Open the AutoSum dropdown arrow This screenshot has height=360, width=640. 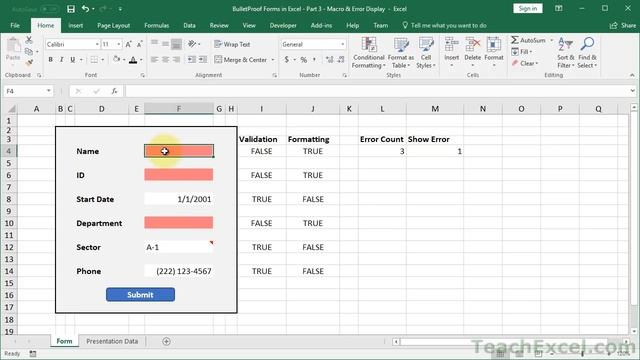[x=551, y=40]
